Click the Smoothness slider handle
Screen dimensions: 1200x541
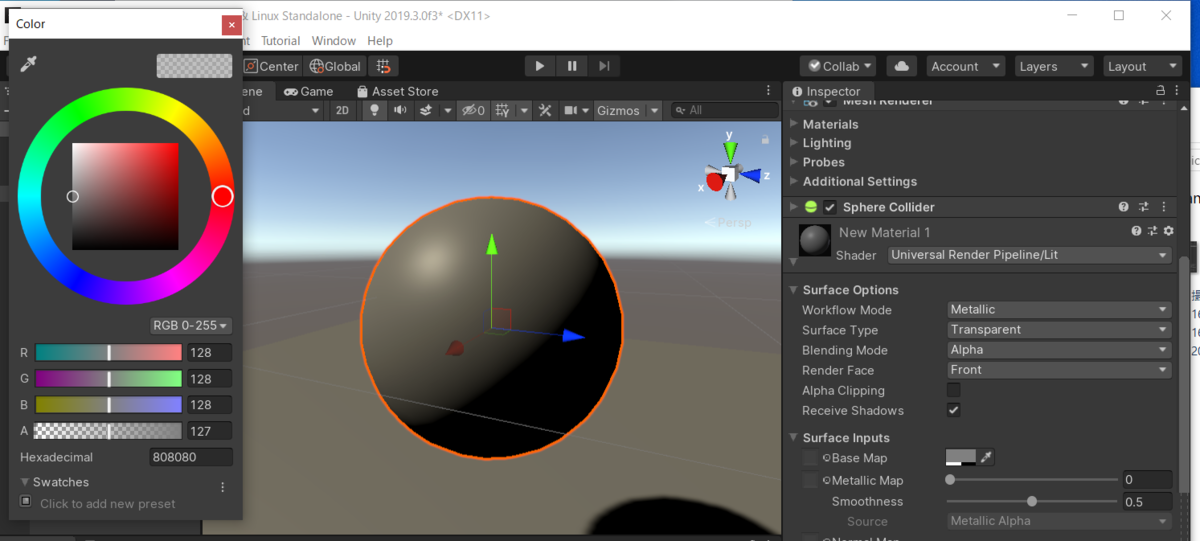pyautogui.click(x=1032, y=502)
